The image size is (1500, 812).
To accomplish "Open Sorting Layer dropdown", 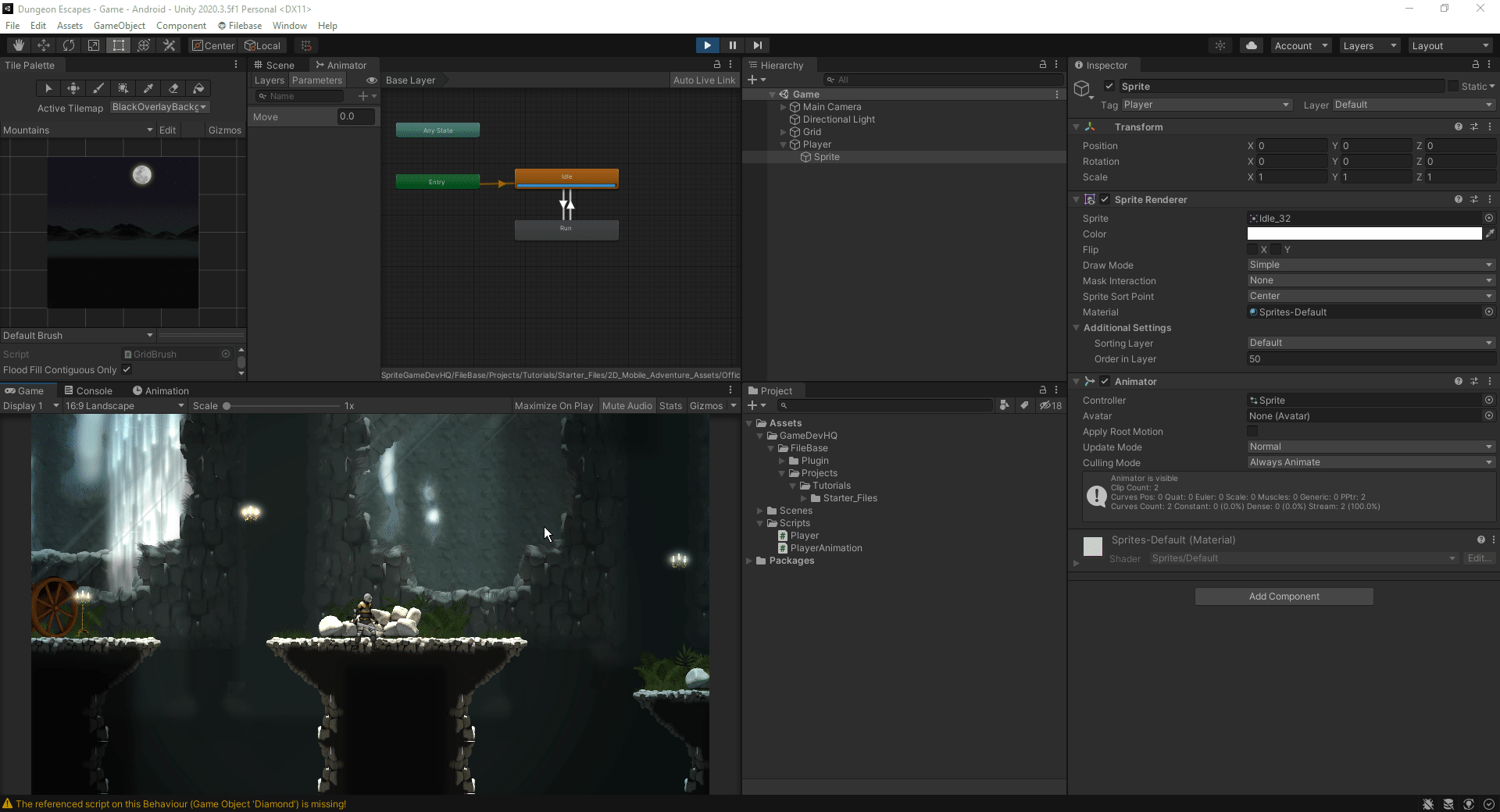I will coord(1371,343).
